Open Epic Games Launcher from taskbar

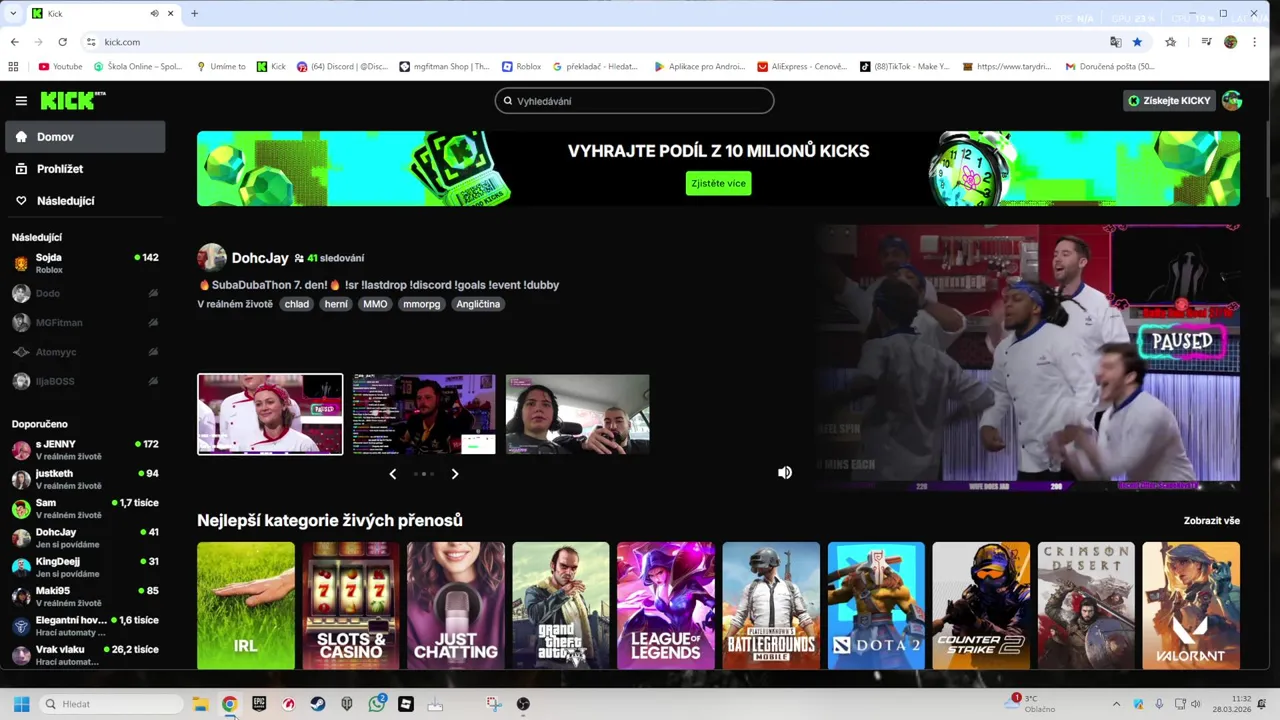click(259, 704)
